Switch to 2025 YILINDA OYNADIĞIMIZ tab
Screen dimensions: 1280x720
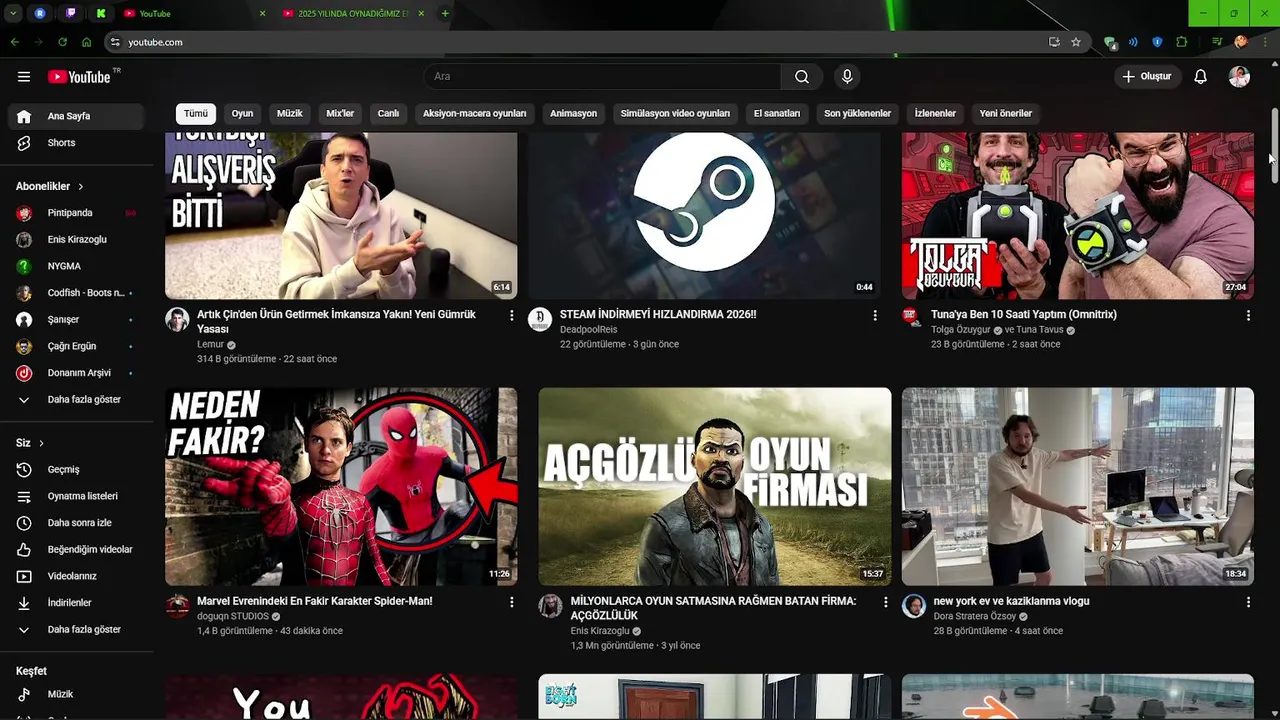click(x=354, y=13)
